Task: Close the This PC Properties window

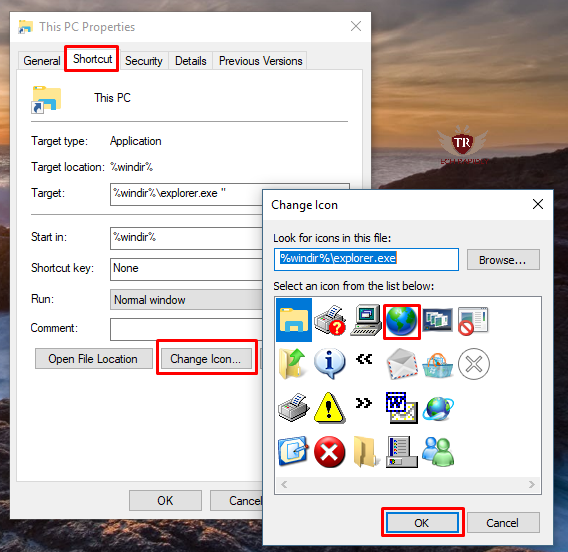Action: point(356,26)
